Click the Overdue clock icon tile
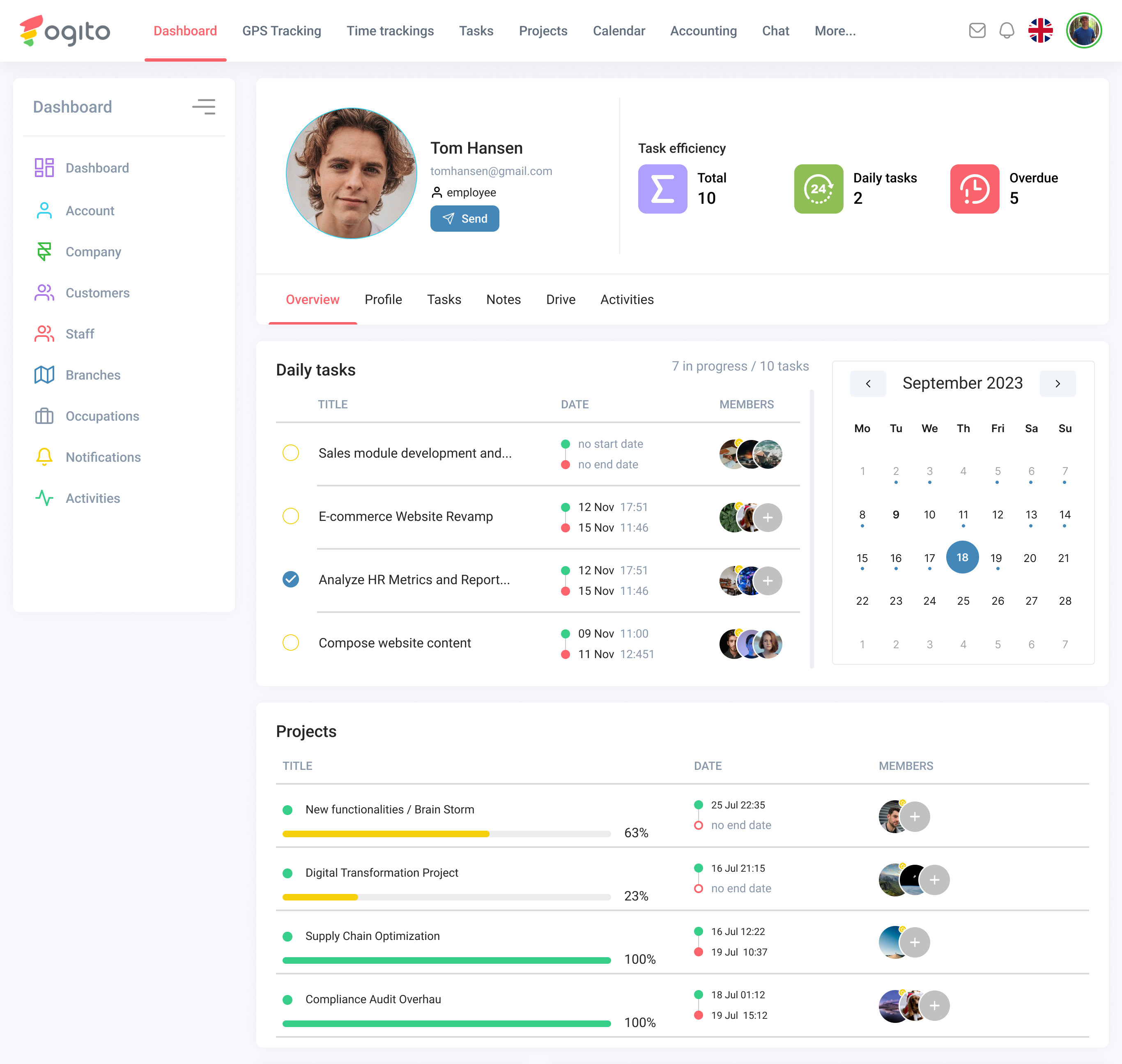Image resolution: width=1122 pixels, height=1064 pixels. tap(974, 189)
